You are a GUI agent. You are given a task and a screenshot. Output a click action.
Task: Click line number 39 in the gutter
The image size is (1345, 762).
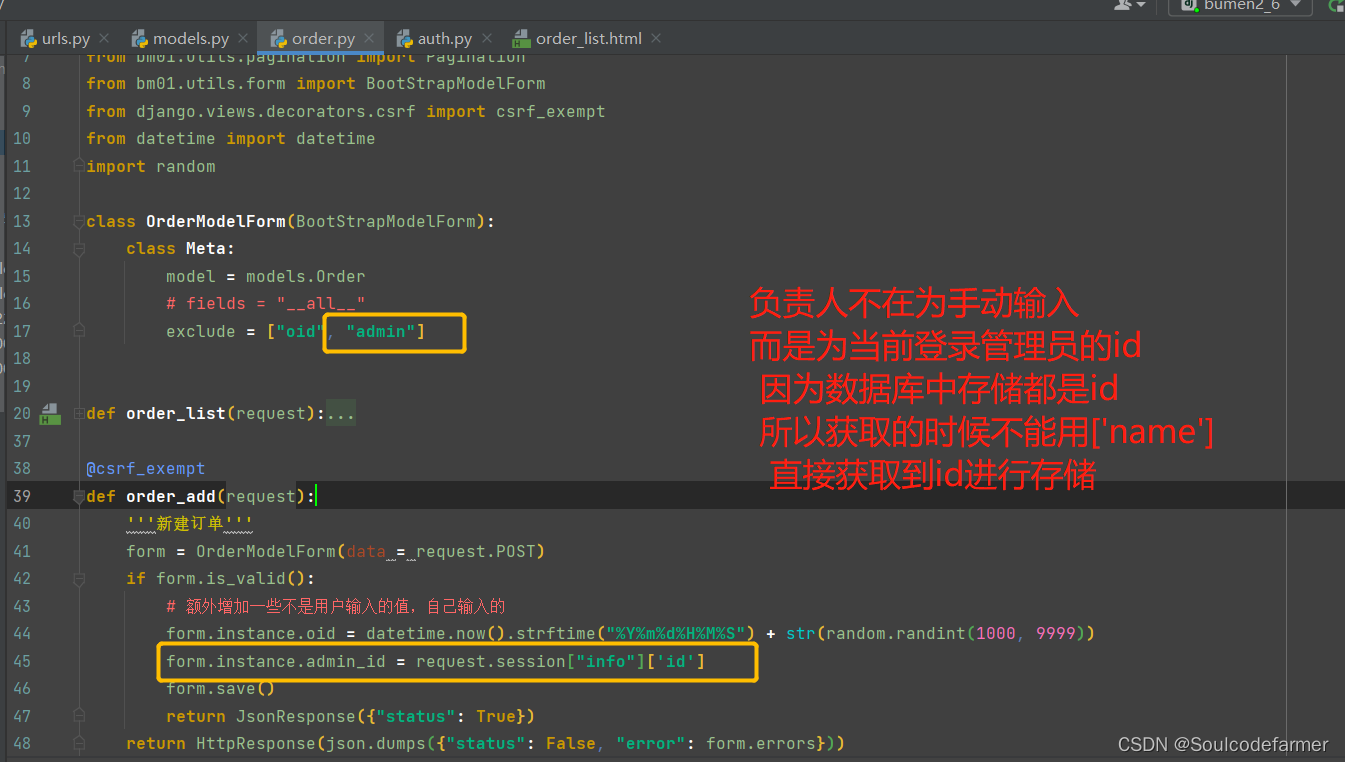[x=22, y=497]
